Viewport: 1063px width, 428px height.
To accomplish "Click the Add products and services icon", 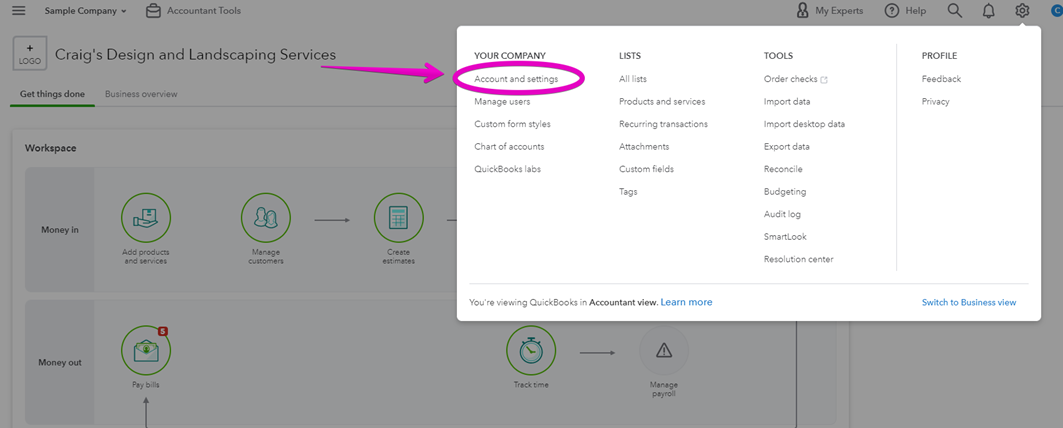I will (146, 218).
